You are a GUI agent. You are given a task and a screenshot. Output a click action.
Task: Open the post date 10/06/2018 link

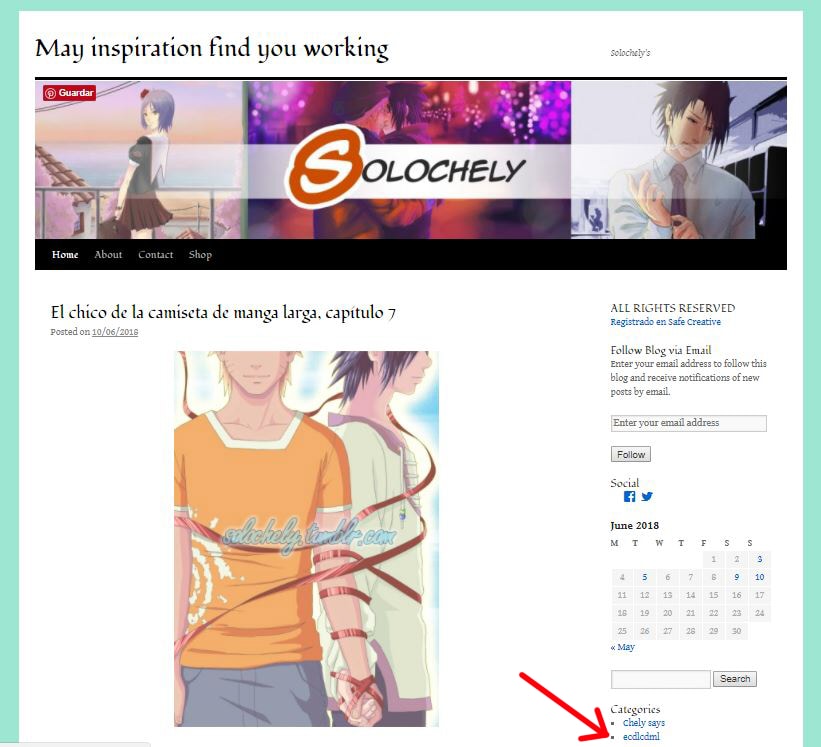(x=115, y=332)
